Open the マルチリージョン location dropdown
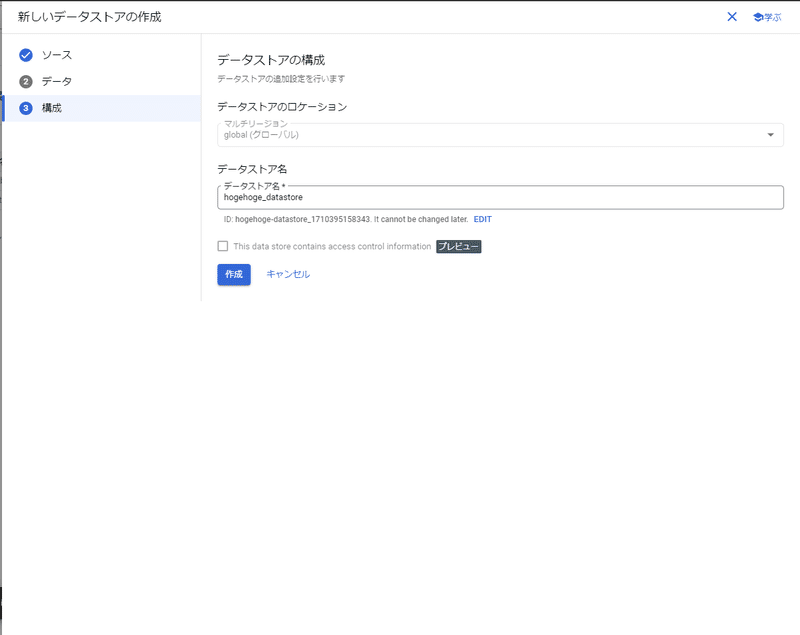This screenshot has height=635, width=800. pos(500,135)
